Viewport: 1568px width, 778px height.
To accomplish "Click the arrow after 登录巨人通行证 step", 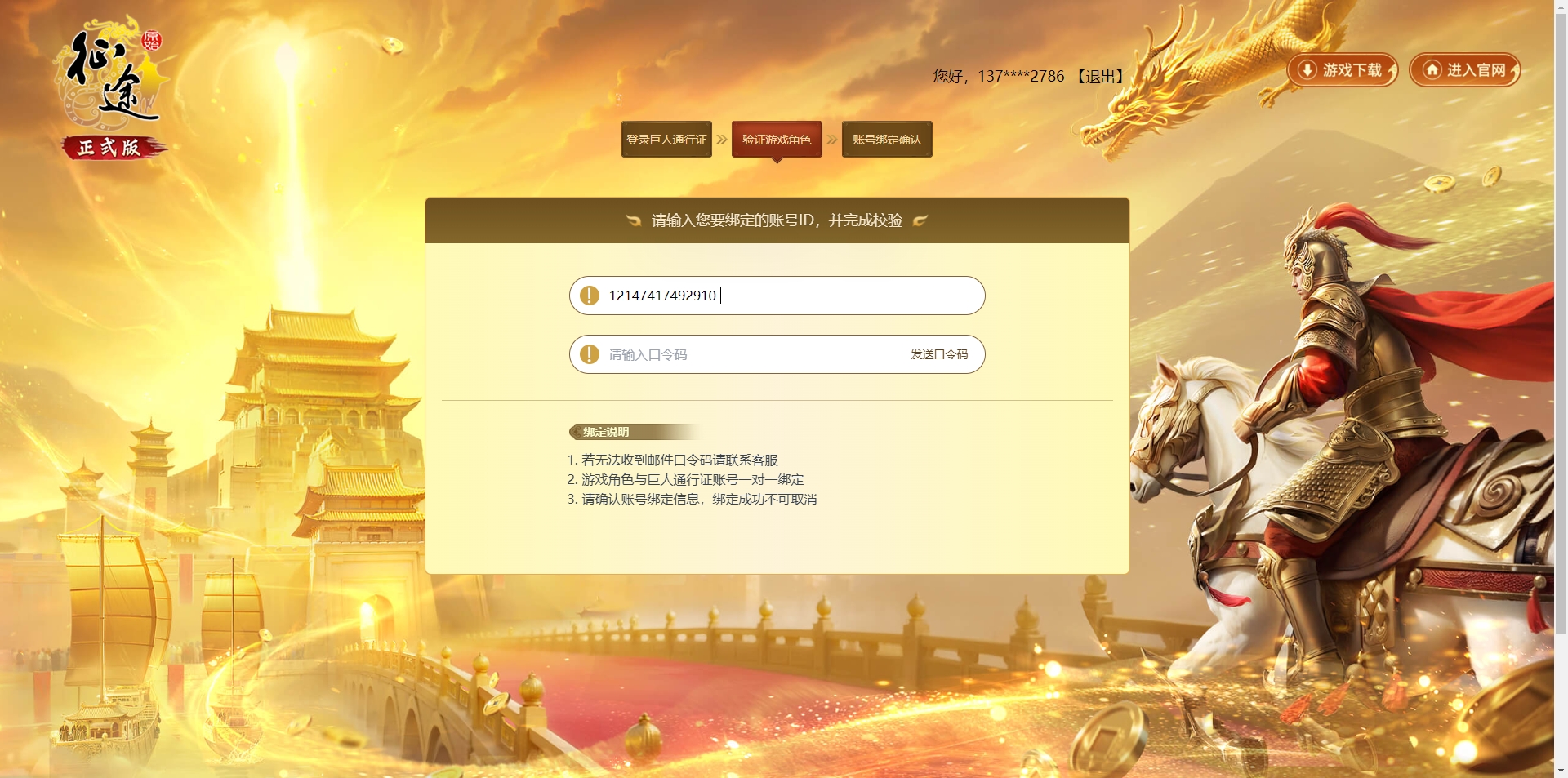I will coord(722,140).
